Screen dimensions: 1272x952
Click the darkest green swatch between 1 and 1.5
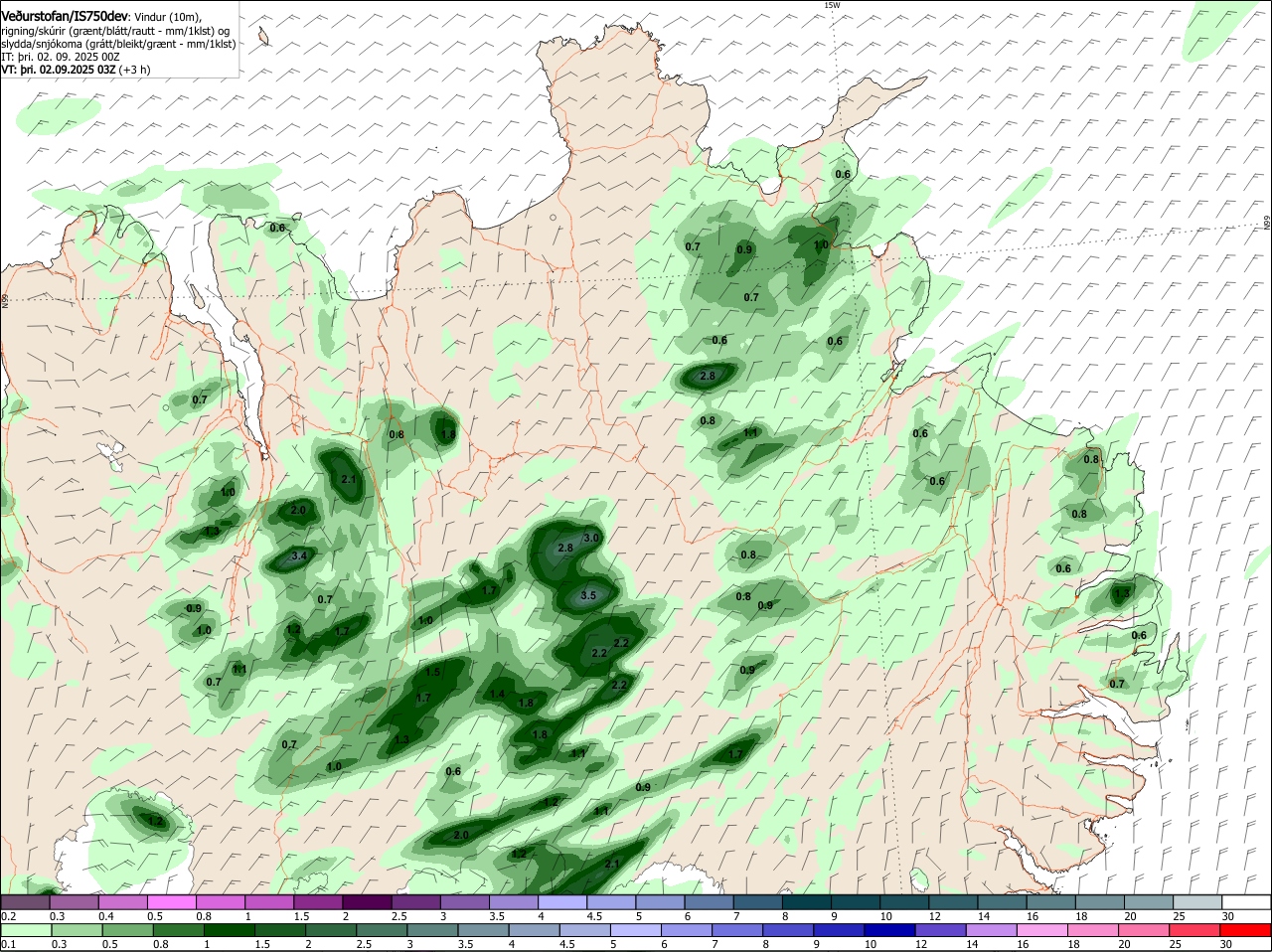click(228, 929)
